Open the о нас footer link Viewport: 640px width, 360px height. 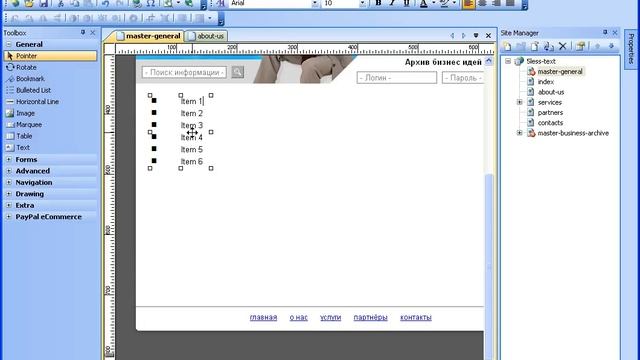pyautogui.click(x=298, y=317)
